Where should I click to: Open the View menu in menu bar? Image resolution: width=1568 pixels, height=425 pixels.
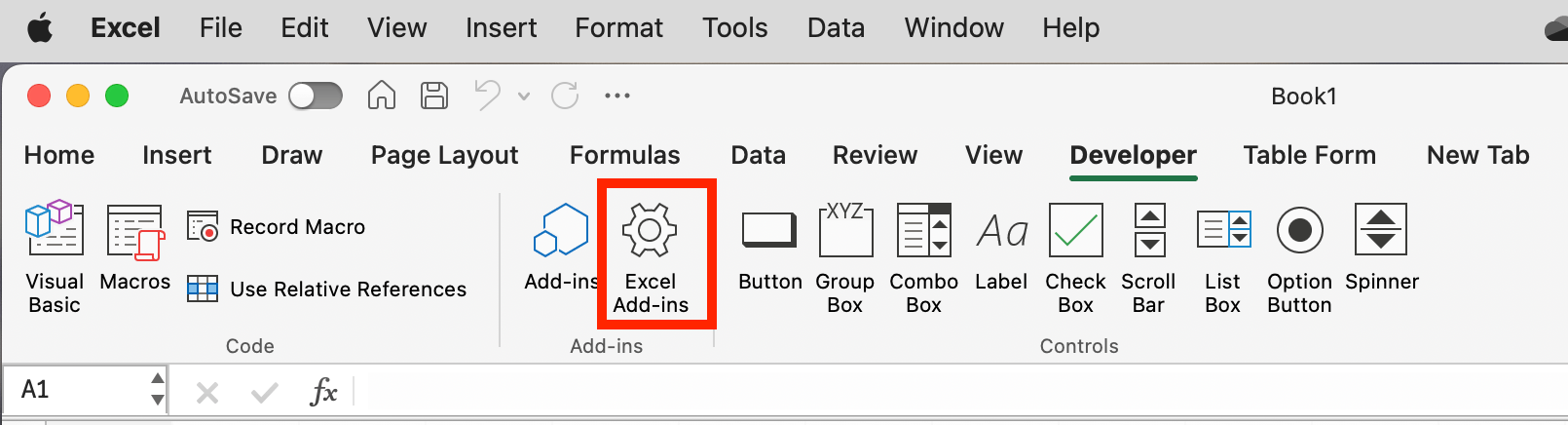click(397, 27)
